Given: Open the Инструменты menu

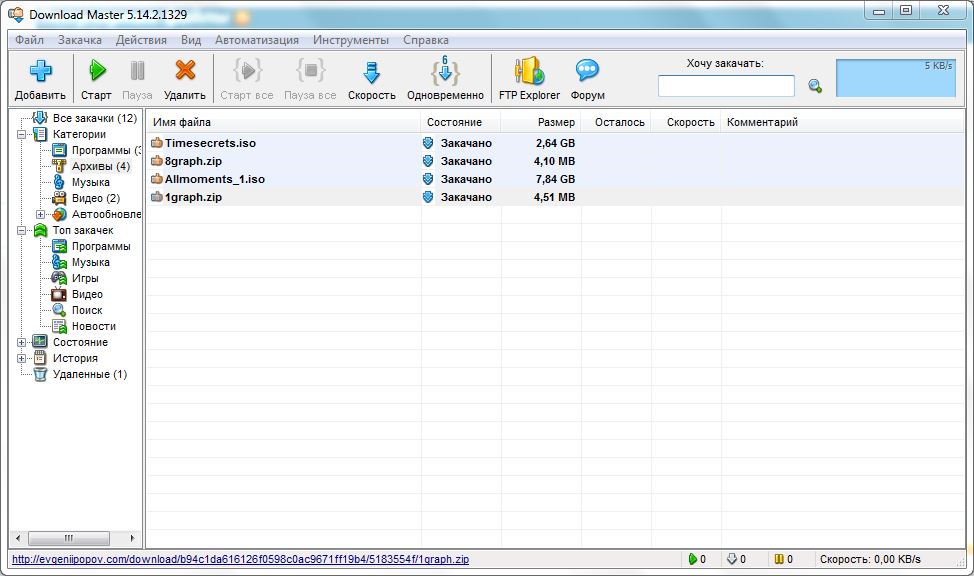Looking at the screenshot, I should click(351, 40).
